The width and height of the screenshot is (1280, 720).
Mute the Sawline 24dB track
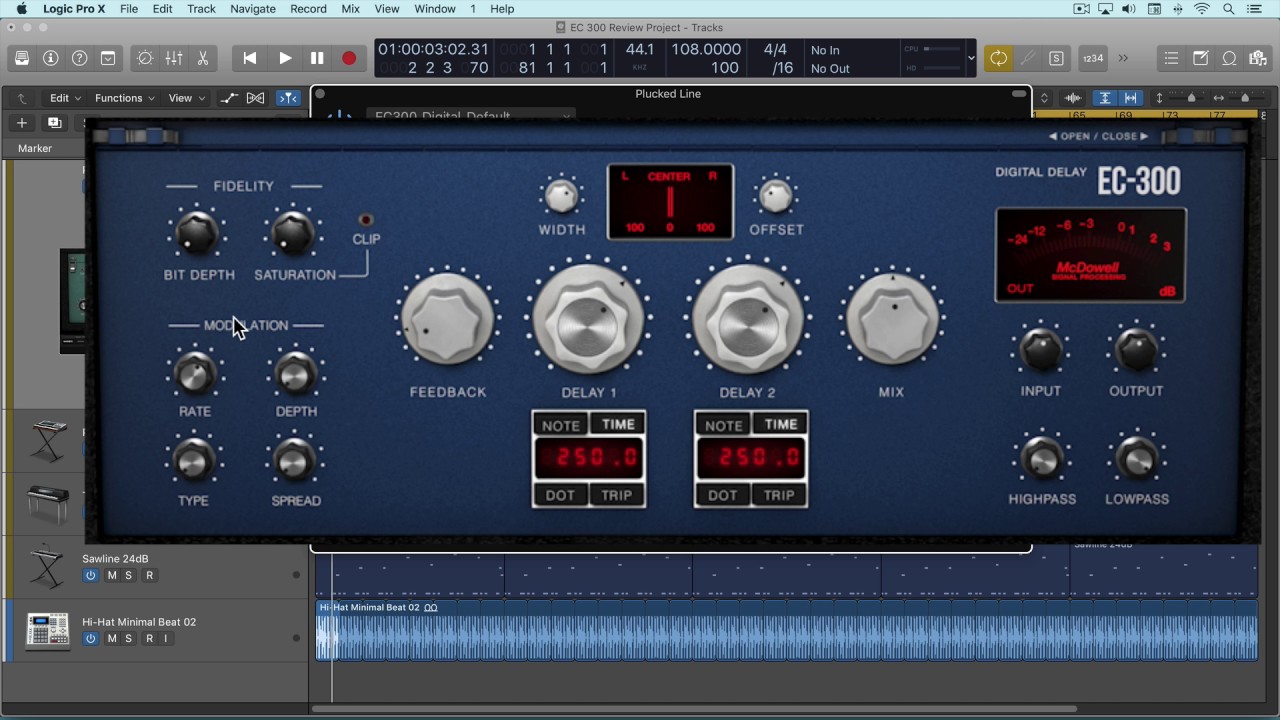(x=112, y=575)
